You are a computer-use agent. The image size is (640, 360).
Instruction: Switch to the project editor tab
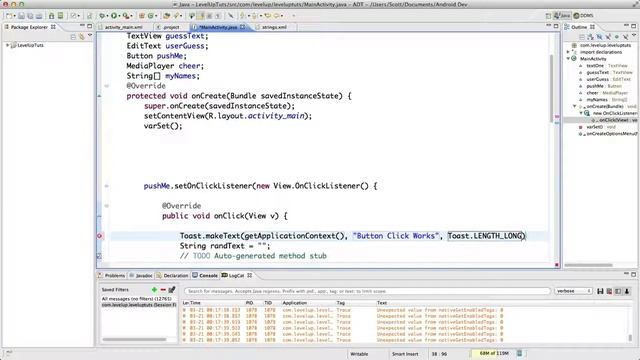coord(171,27)
